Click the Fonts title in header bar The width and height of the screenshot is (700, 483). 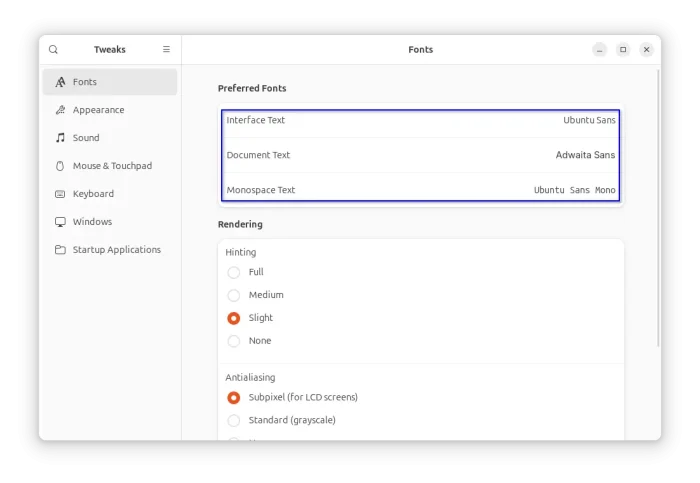pos(421,50)
